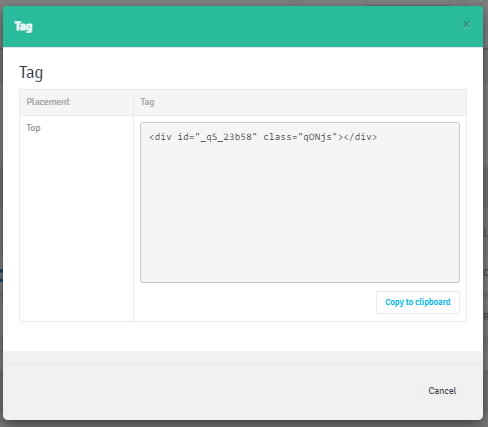
Task: Close the Tag dialog with the X icon
Action: point(466,24)
